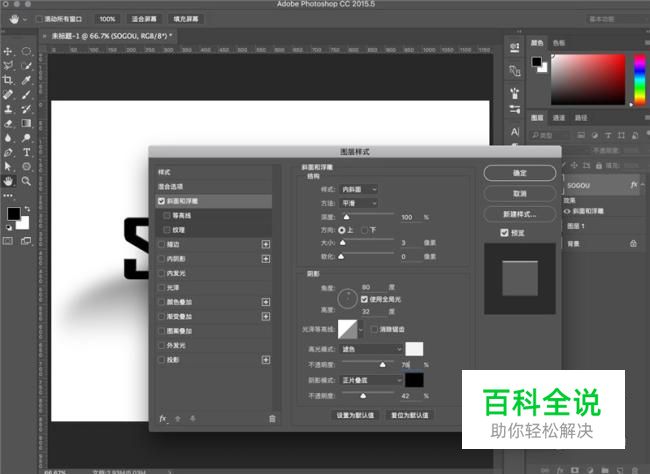Click the trash icon in Layer Style dialog

pyautogui.click(x=272, y=419)
